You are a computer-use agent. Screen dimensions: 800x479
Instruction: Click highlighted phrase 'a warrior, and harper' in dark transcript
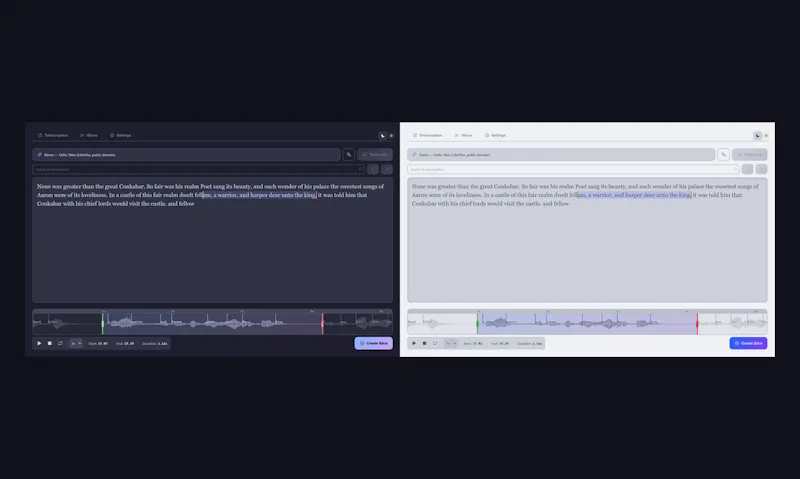coord(240,195)
